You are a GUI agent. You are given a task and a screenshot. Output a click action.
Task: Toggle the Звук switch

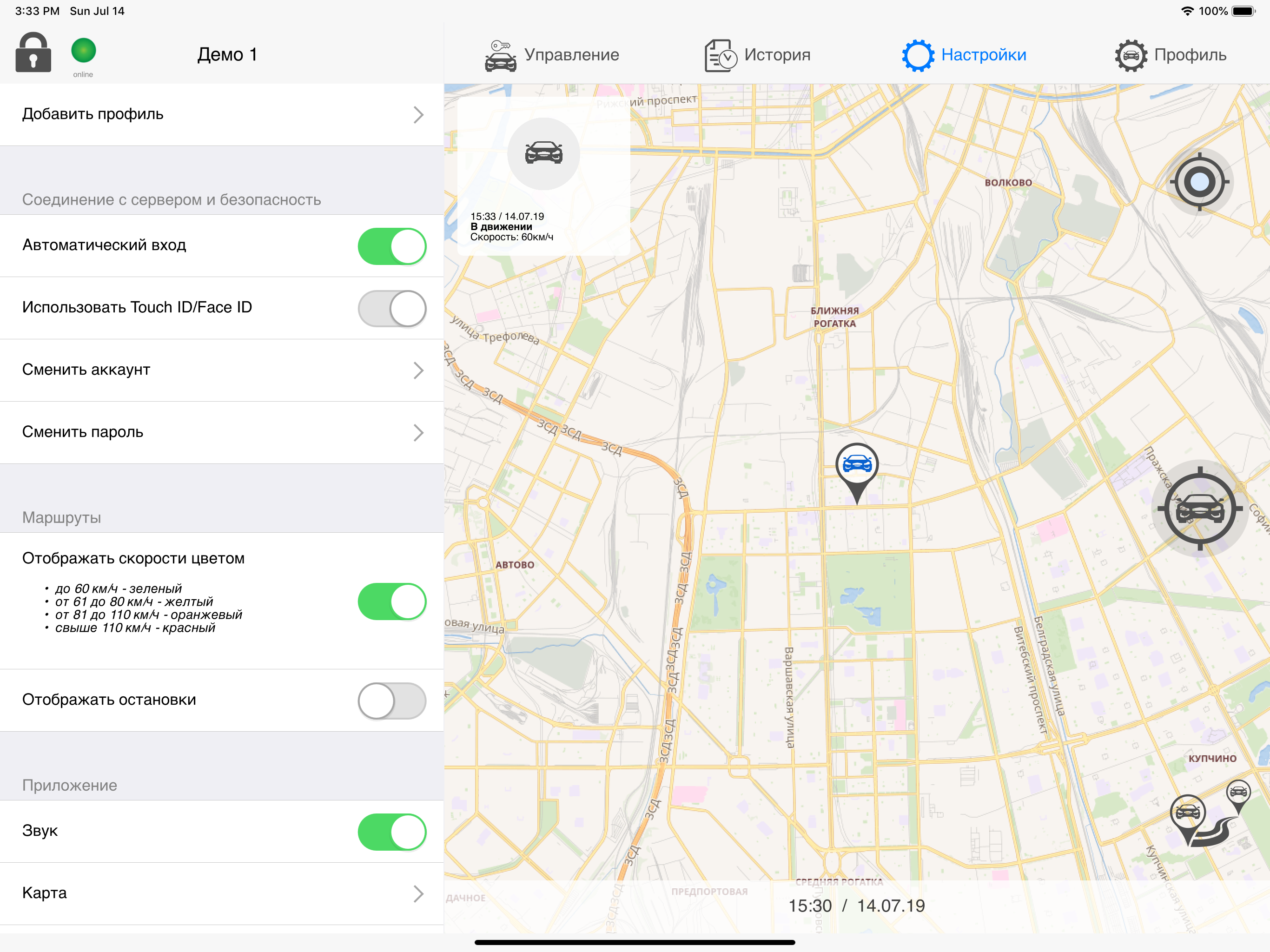pos(392,832)
